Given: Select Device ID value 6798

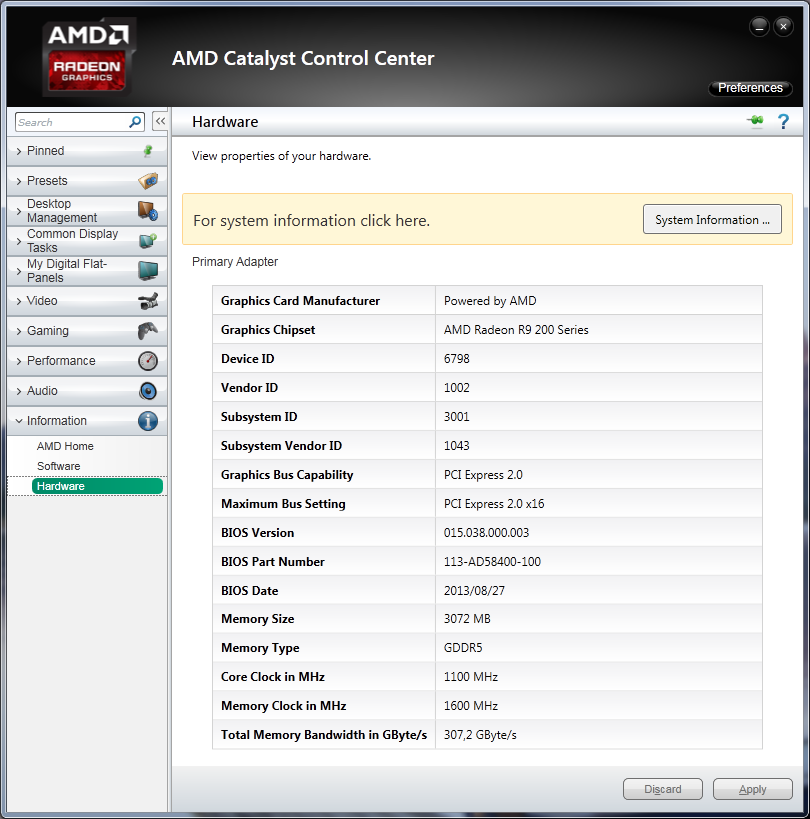Looking at the screenshot, I should 456,359.
